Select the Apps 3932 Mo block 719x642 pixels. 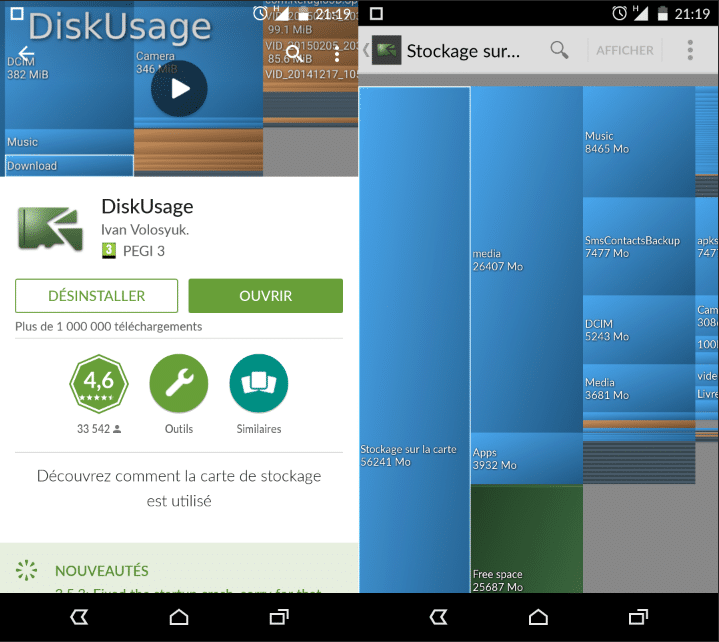[526, 459]
